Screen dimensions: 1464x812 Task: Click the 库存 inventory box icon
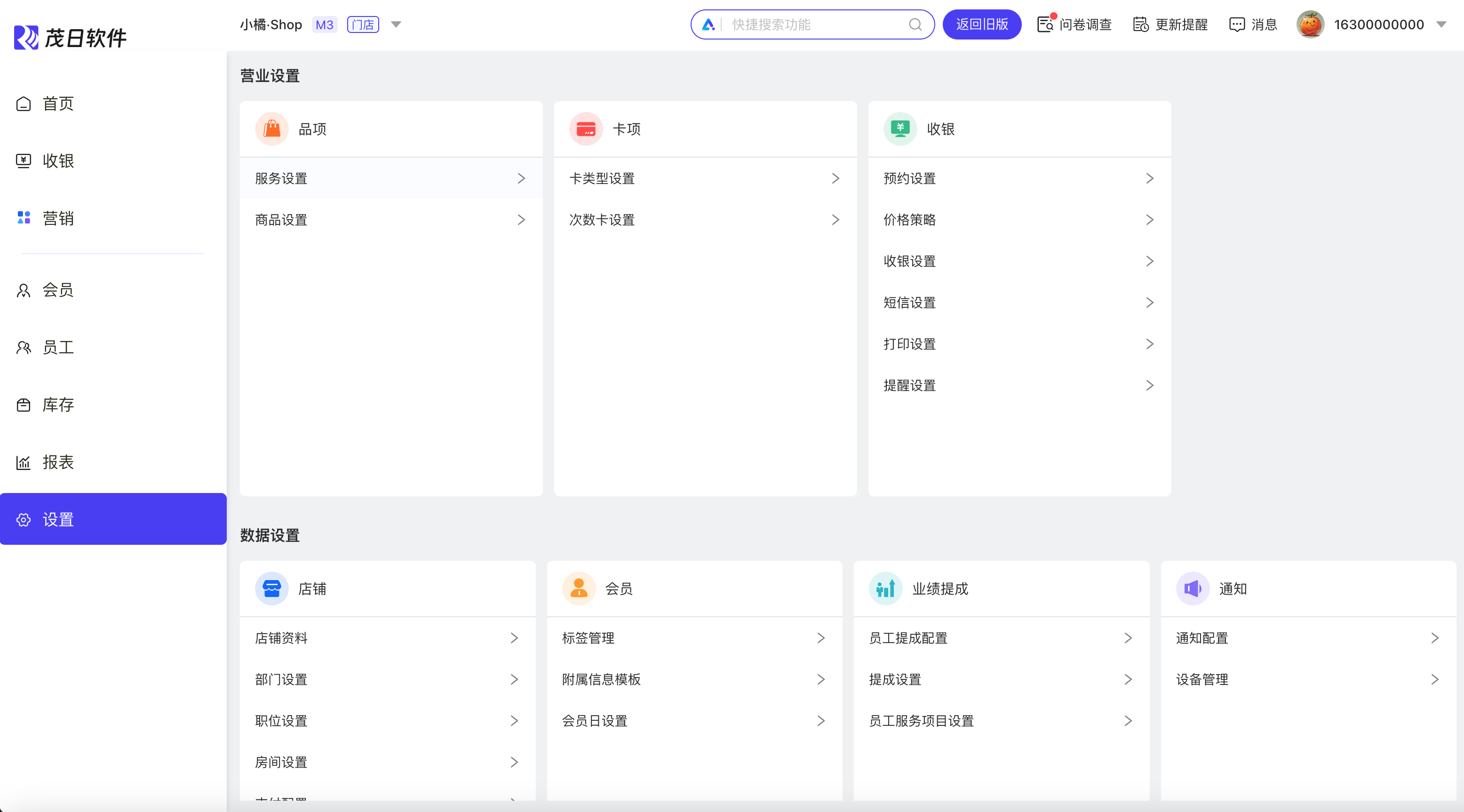[x=24, y=405]
